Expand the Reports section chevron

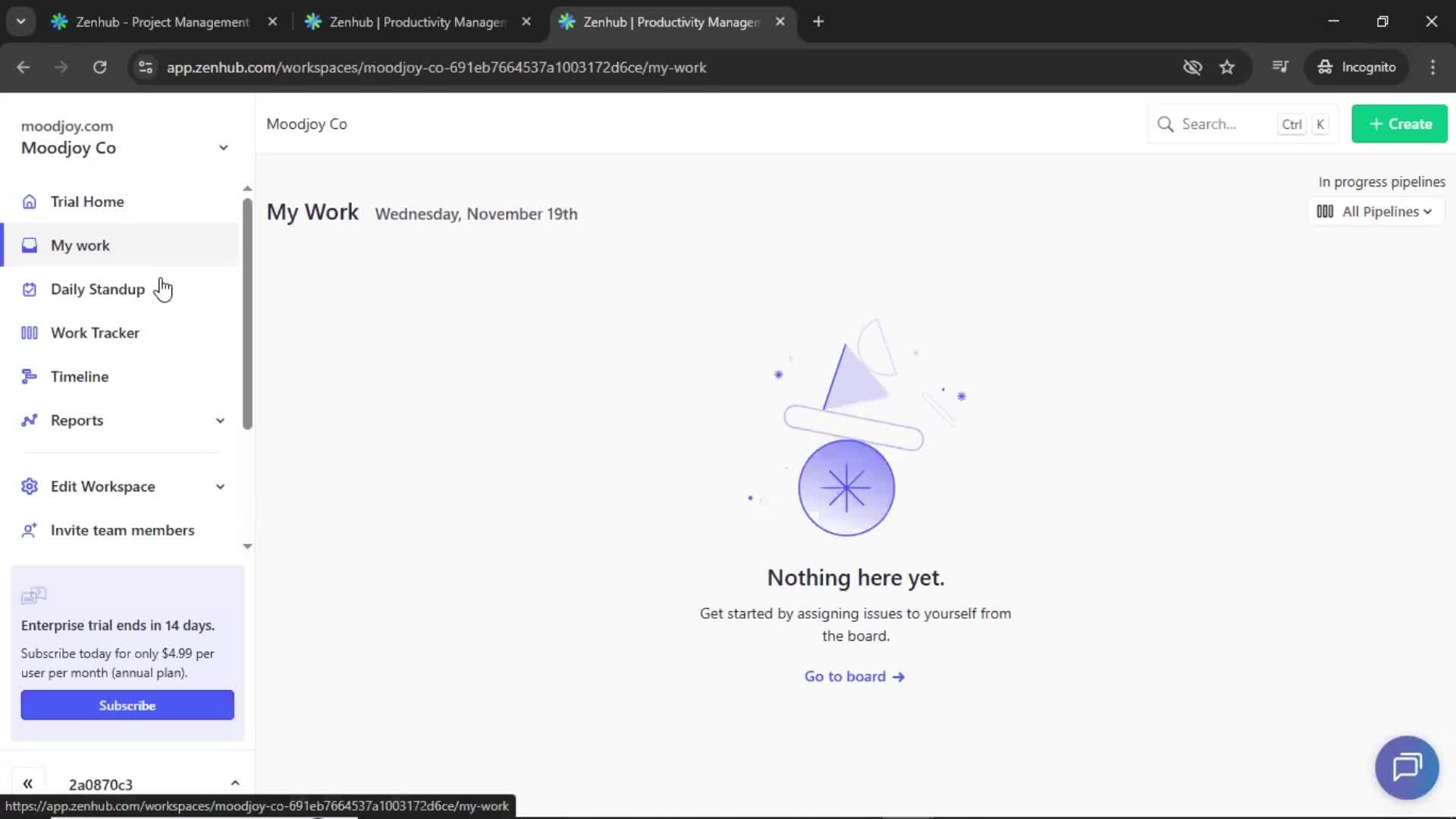click(219, 420)
